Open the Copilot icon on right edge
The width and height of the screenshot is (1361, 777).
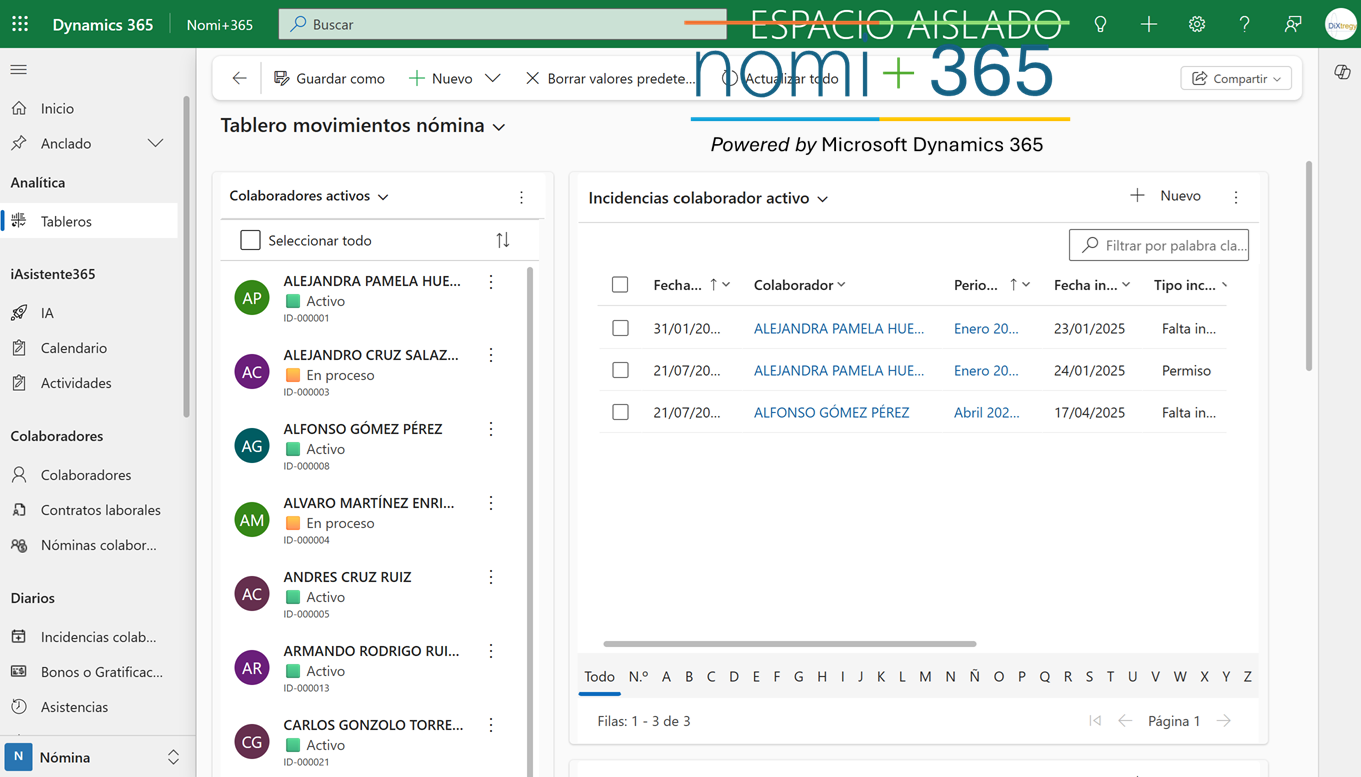[x=1342, y=72]
